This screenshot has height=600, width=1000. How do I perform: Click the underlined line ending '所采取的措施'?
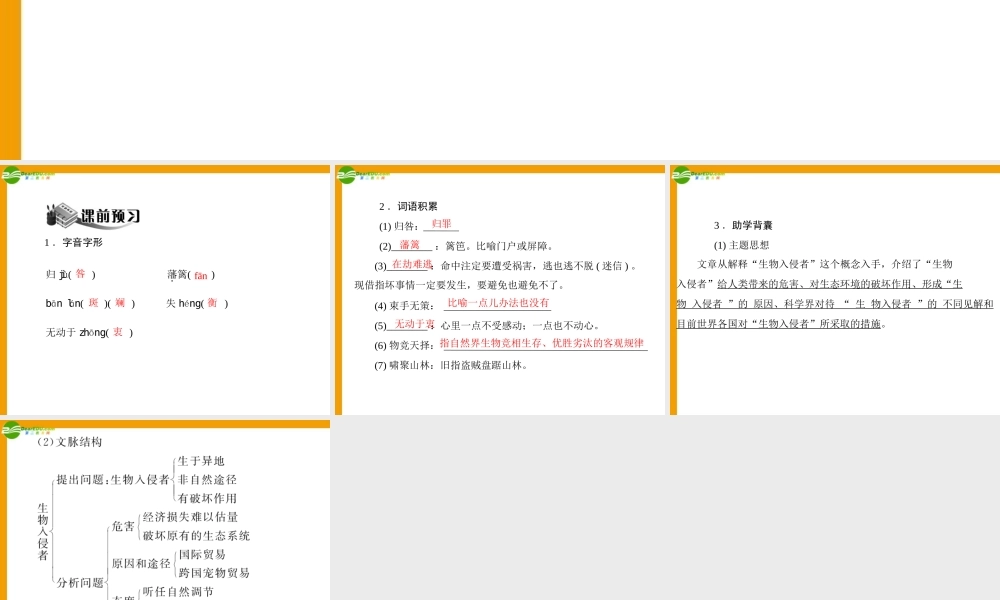tap(779, 324)
